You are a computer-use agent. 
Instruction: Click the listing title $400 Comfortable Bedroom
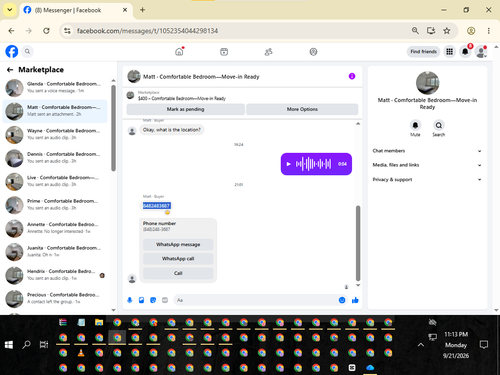tap(182, 98)
